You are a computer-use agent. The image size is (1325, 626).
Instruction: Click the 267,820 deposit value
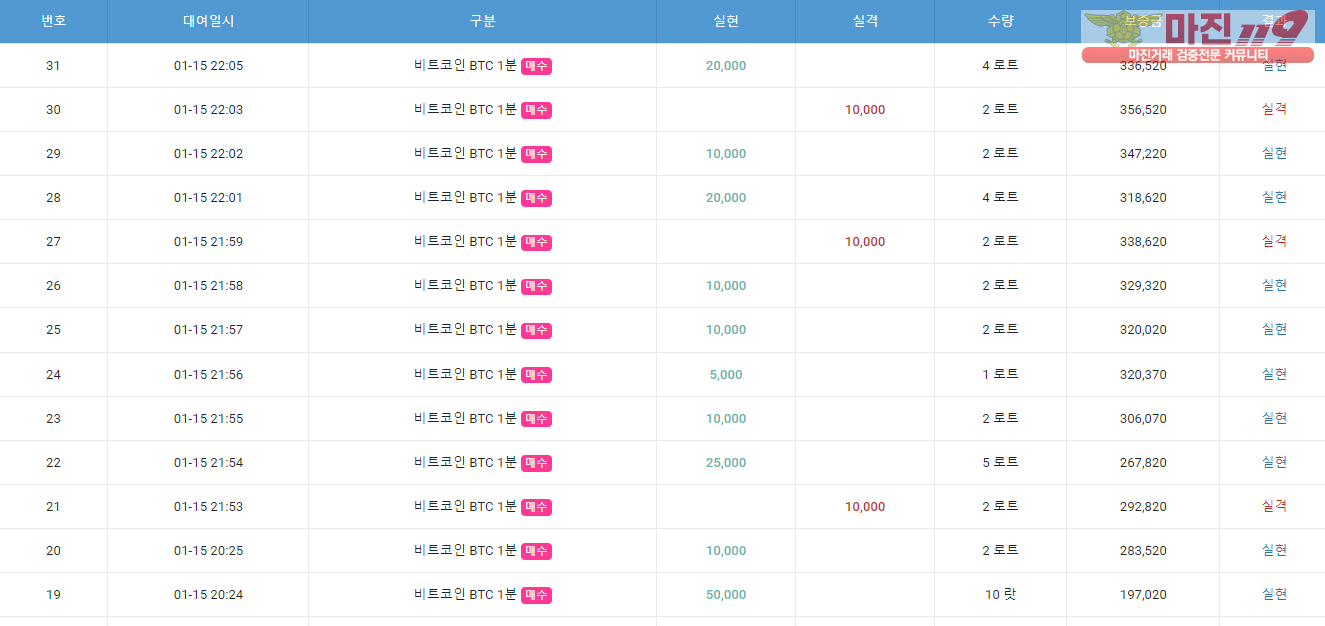(1143, 462)
